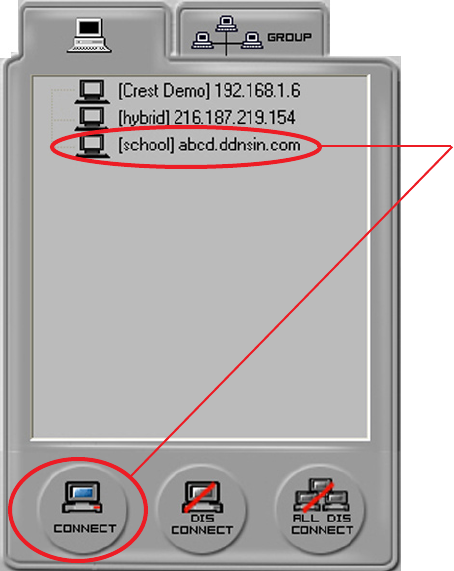The height and width of the screenshot is (571, 454).
Task: Click the 192.168.1.6 address text
Action: tap(257, 90)
